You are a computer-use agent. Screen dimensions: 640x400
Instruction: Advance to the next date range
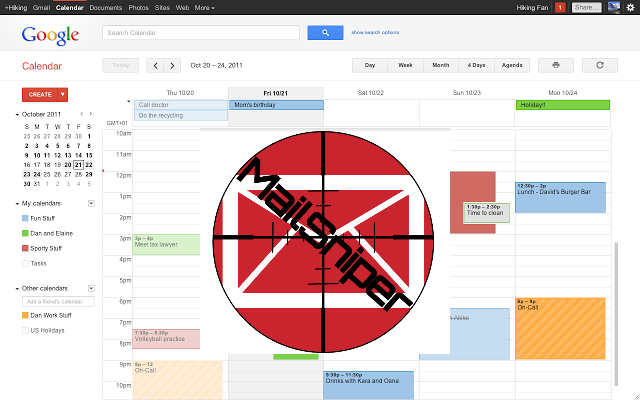[174, 66]
